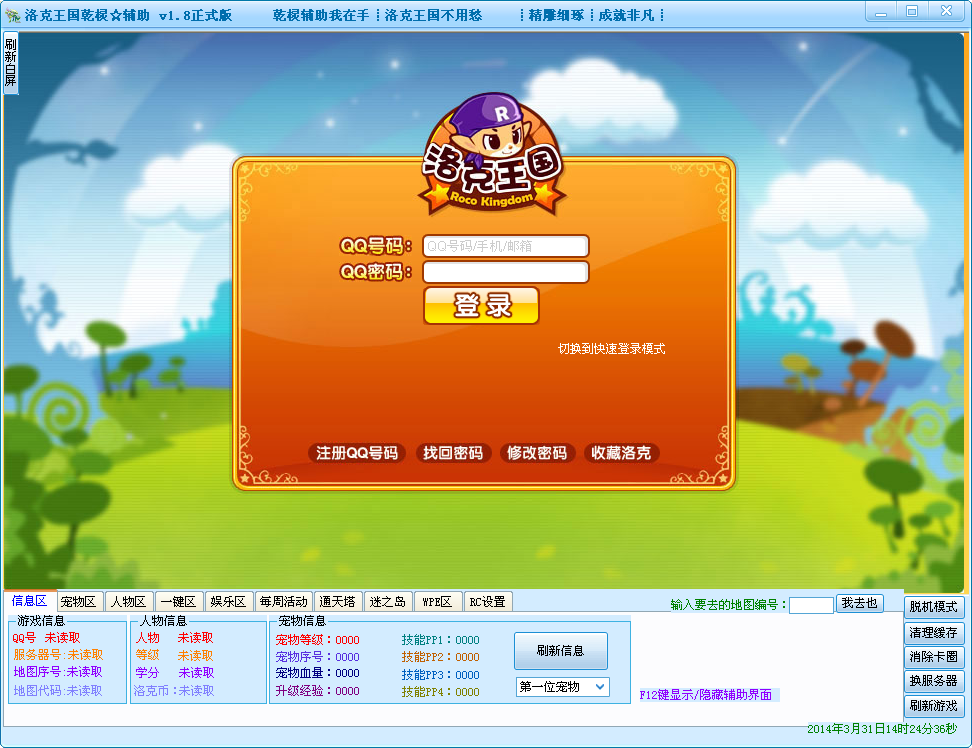Viewport: 972px width, 748px height.
Task: Click the F12键显示/隐藏辅助界面 hint text
Action: click(x=705, y=695)
